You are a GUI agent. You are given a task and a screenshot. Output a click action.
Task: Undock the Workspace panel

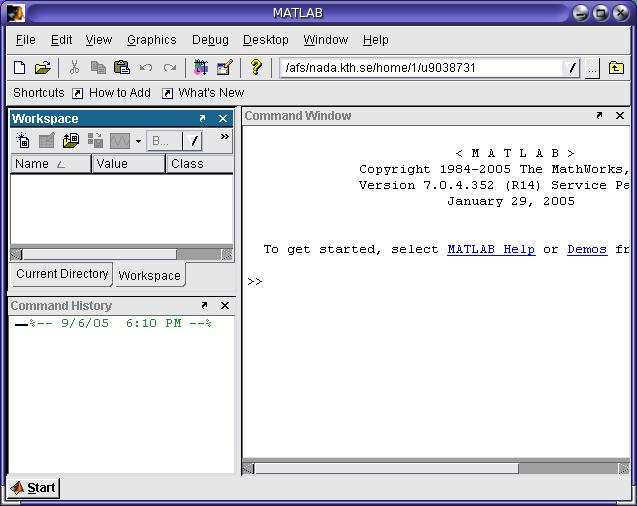(202, 118)
